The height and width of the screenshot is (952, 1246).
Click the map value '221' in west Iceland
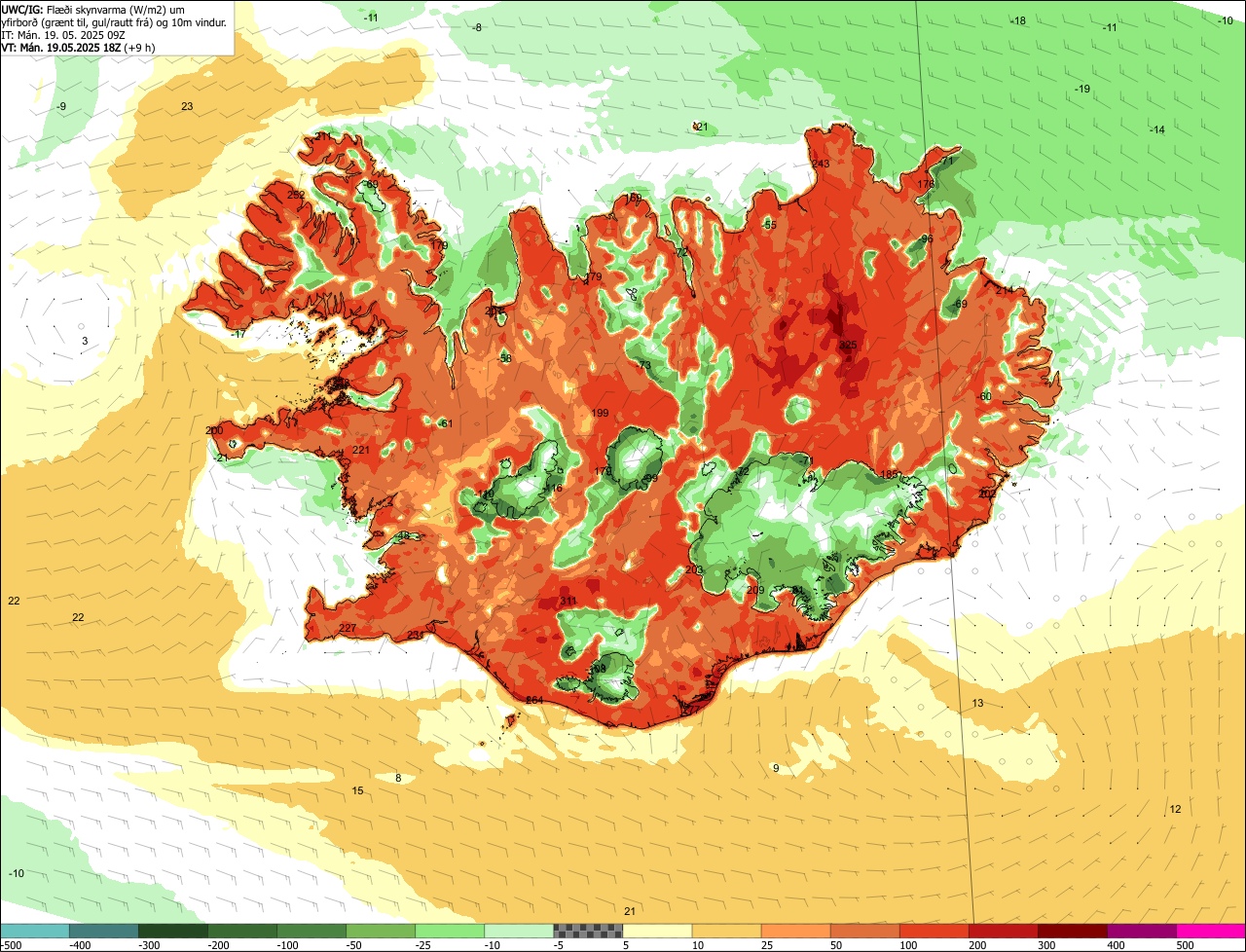[x=361, y=450]
